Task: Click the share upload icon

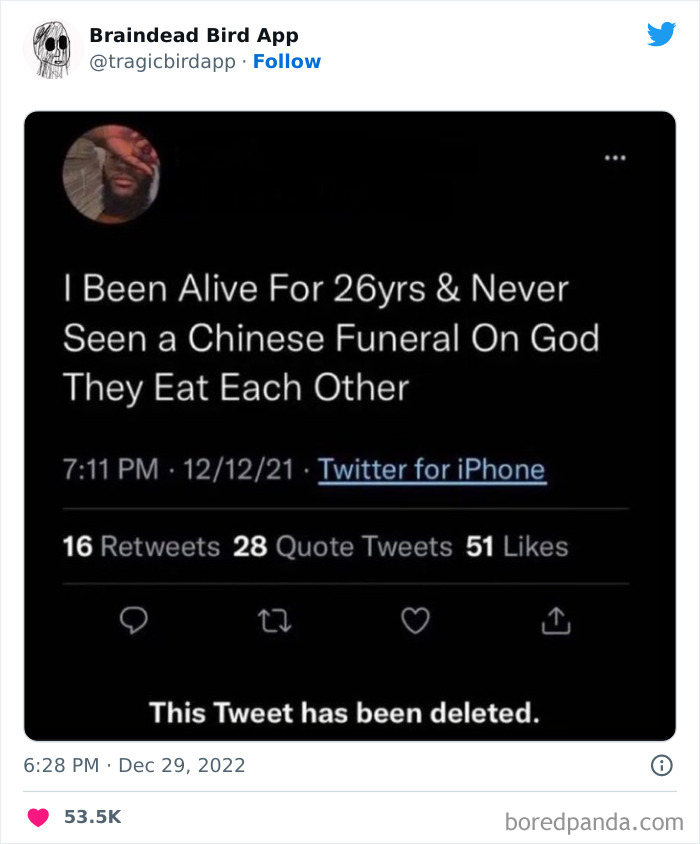Action: (555, 621)
